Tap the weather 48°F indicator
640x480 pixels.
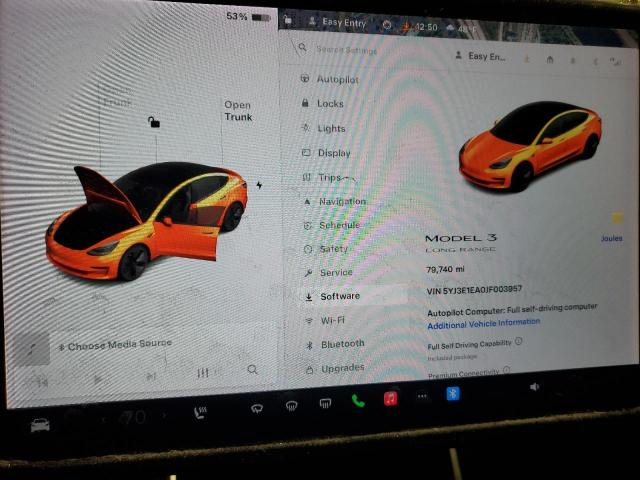click(462, 29)
